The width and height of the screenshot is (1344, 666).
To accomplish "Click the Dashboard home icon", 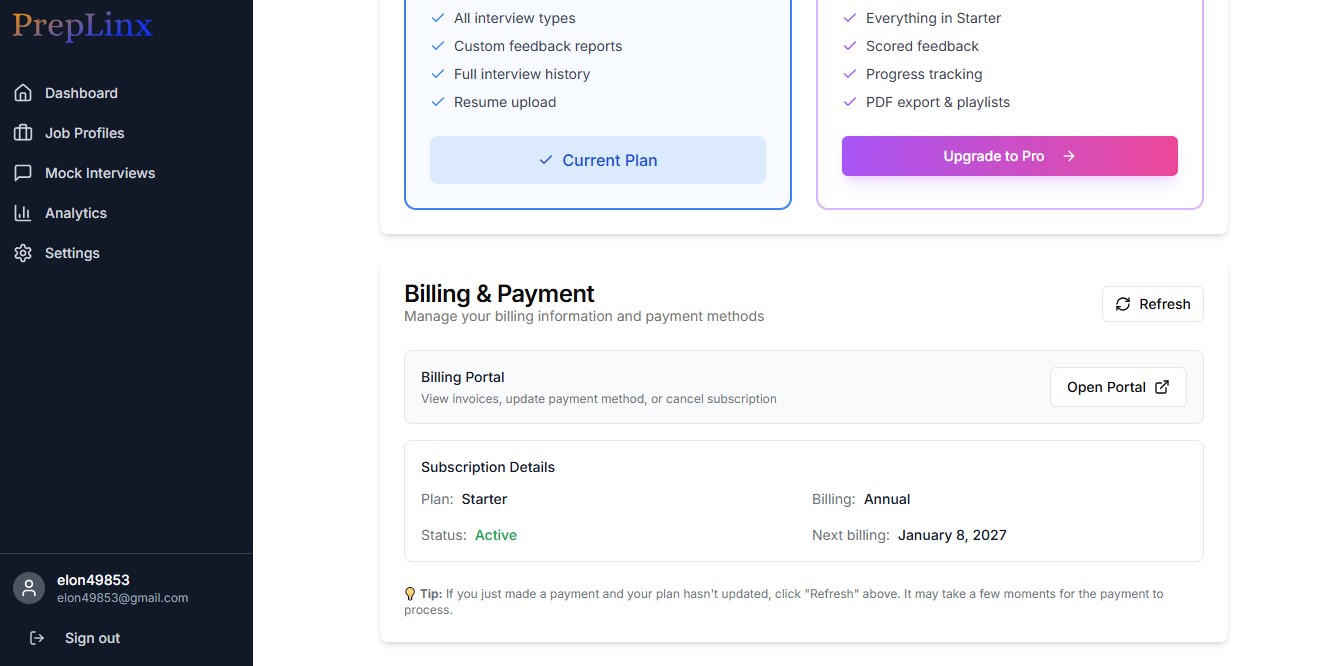I will 23,93.
